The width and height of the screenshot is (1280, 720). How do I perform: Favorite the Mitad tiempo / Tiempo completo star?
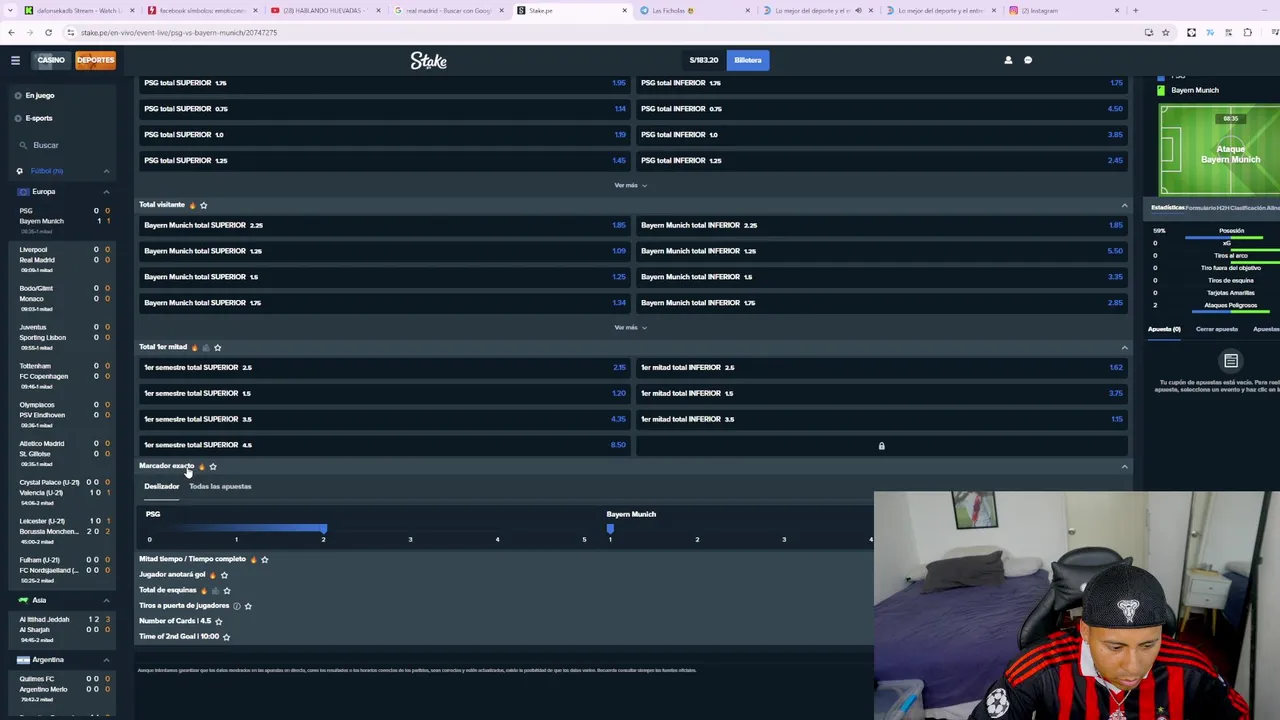264,559
